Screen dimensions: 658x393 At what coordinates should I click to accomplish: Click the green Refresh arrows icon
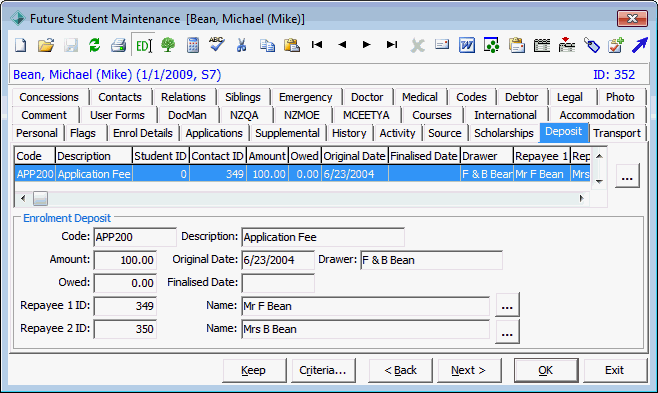94,45
